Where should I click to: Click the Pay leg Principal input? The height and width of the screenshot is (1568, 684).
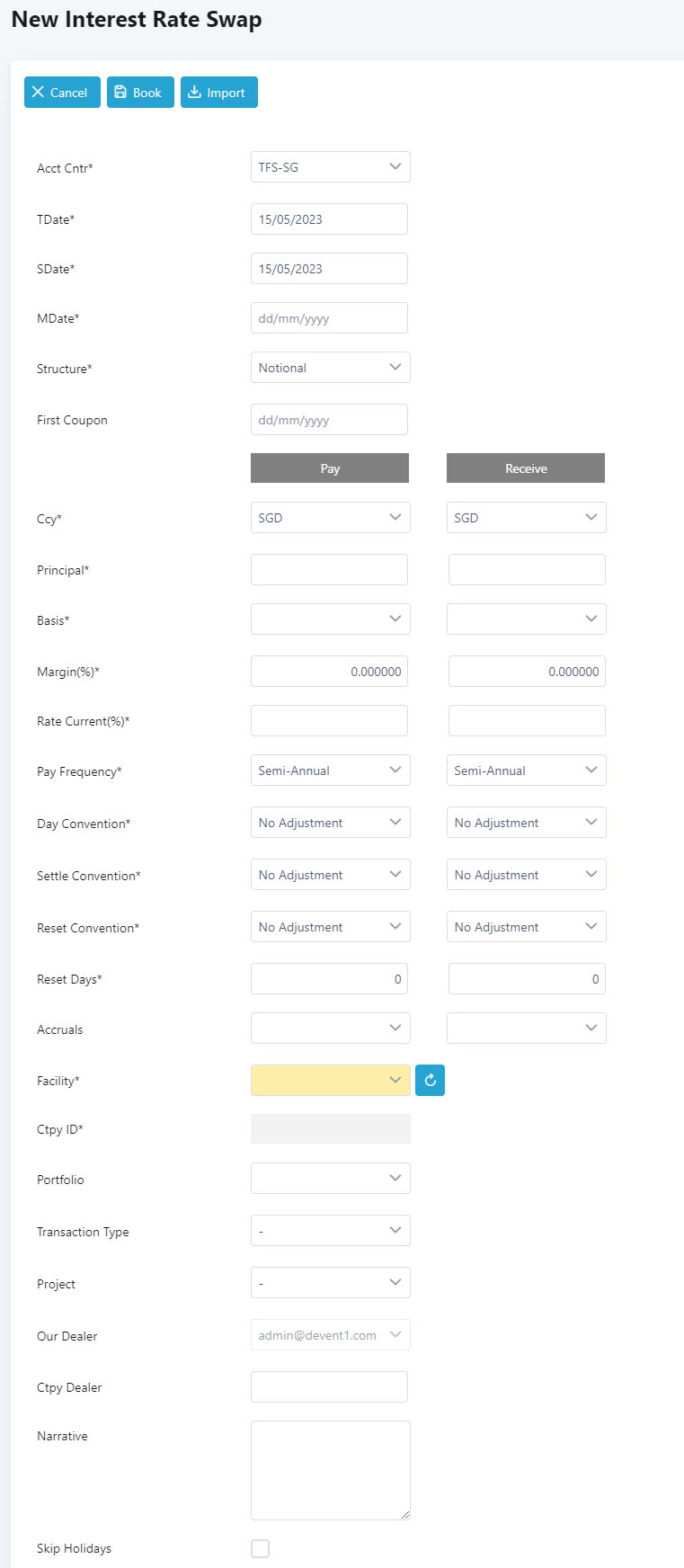329,570
